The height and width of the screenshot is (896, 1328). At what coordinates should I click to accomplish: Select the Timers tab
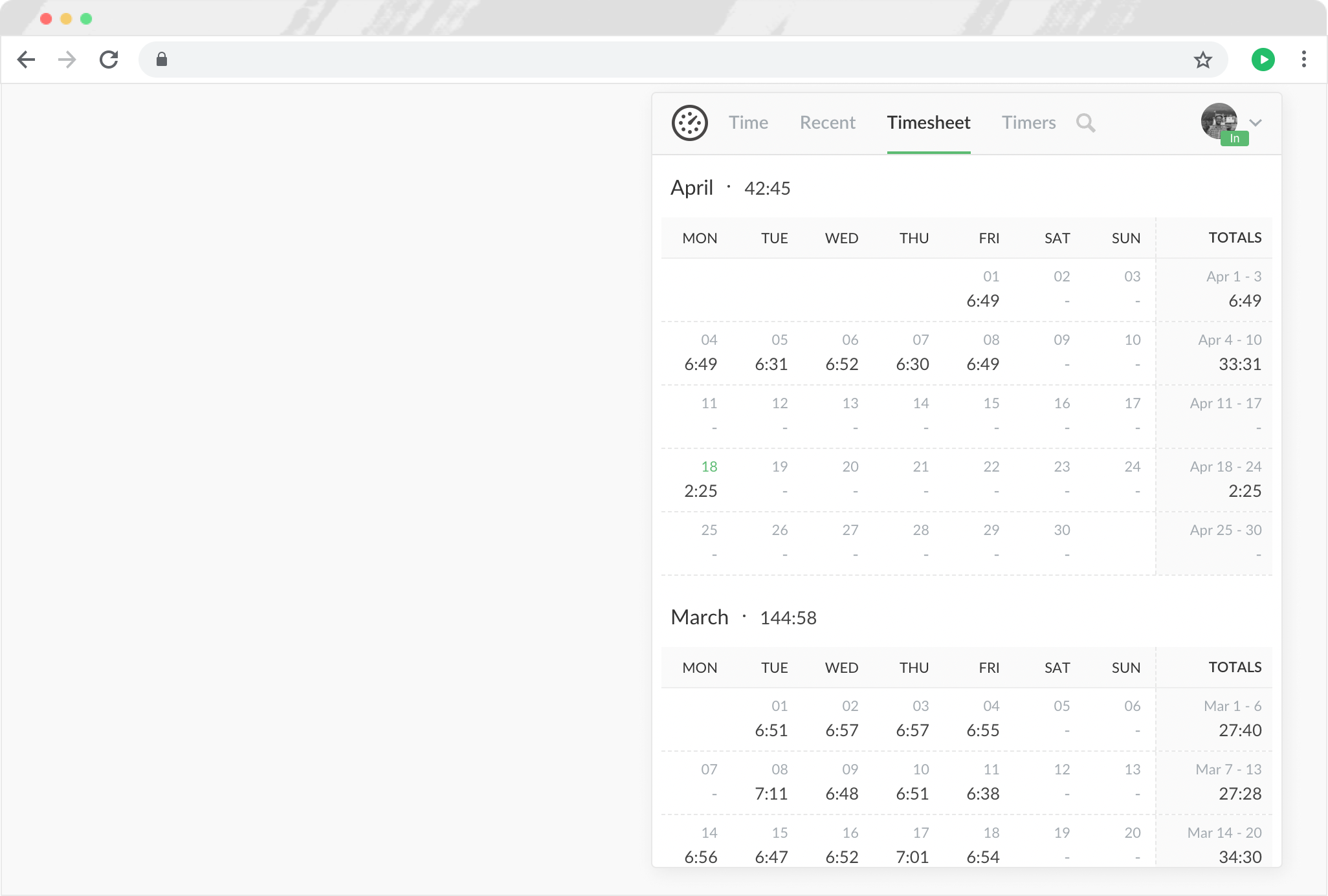click(x=1028, y=123)
